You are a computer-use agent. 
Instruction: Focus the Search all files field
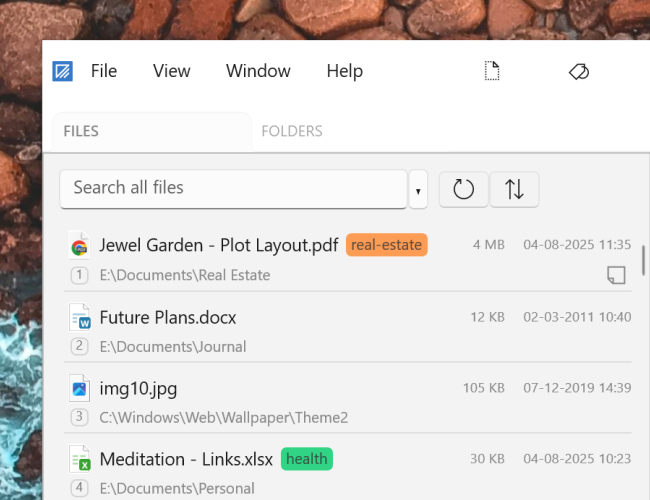pyautogui.click(x=233, y=189)
